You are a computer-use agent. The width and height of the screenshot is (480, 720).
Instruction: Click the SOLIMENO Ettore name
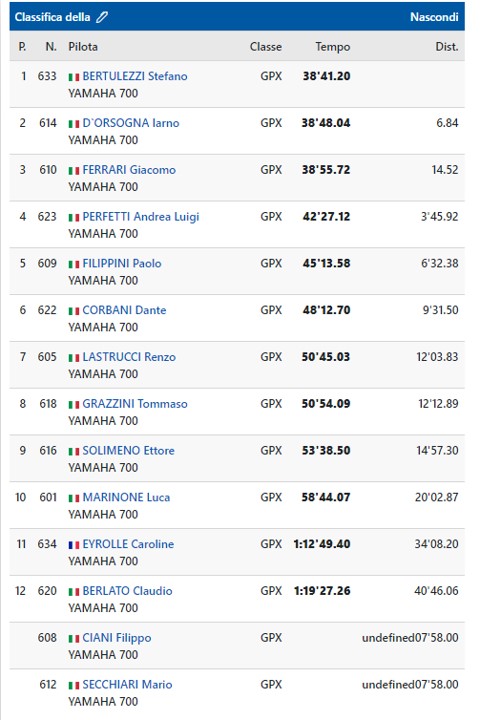[x=128, y=451]
